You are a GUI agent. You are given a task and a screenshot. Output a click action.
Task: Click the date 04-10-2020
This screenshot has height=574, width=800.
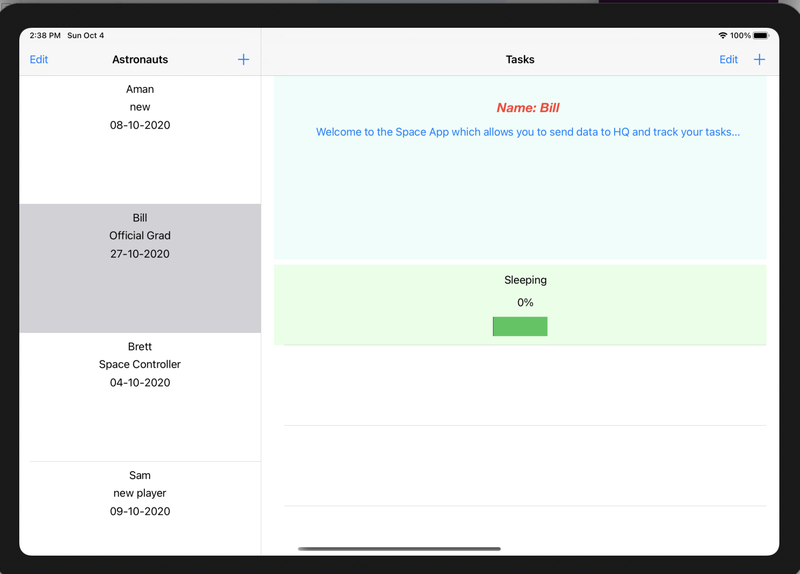pyautogui.click(x=140, y=383)
